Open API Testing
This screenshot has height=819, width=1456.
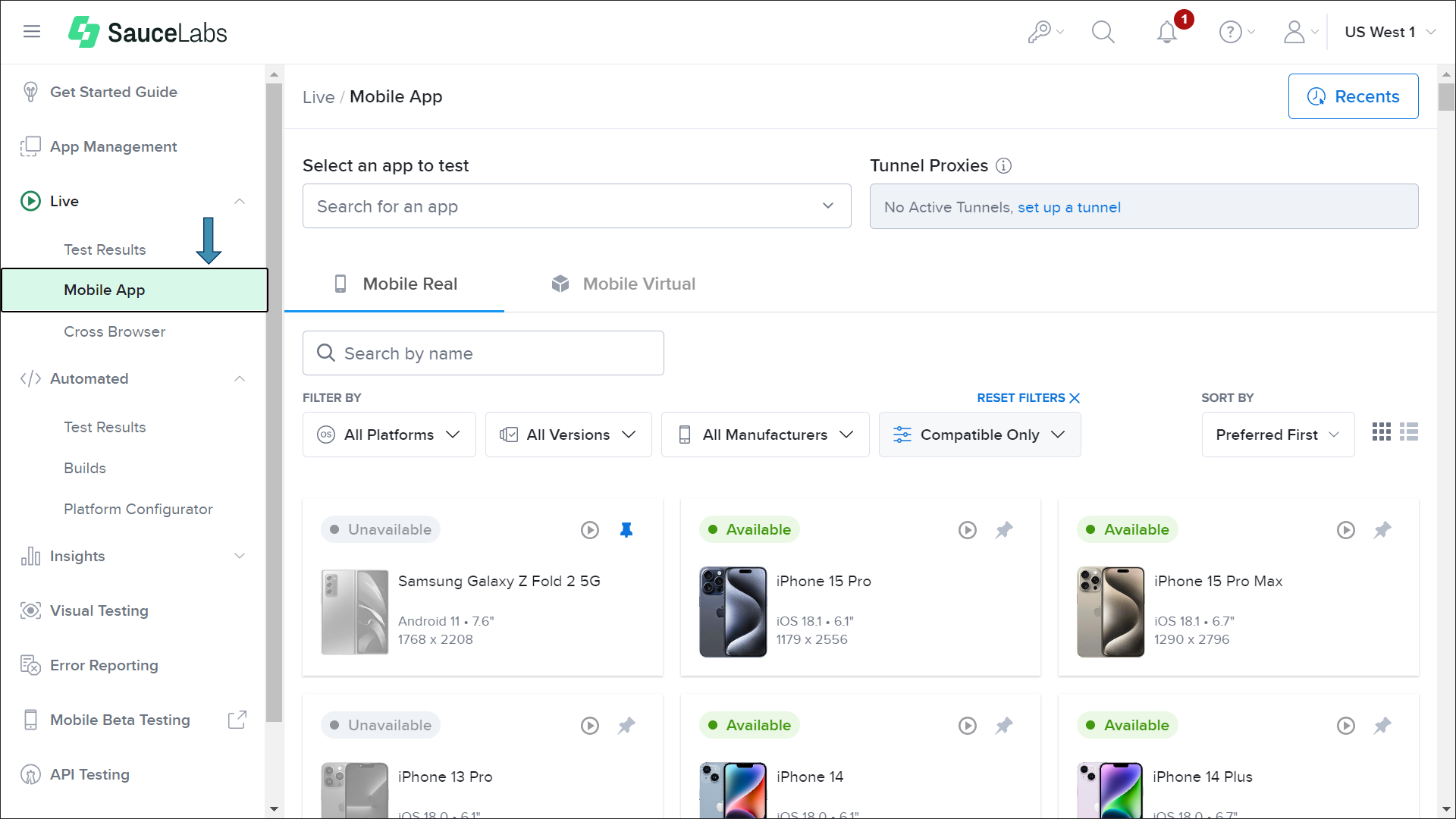coord(89,774)
